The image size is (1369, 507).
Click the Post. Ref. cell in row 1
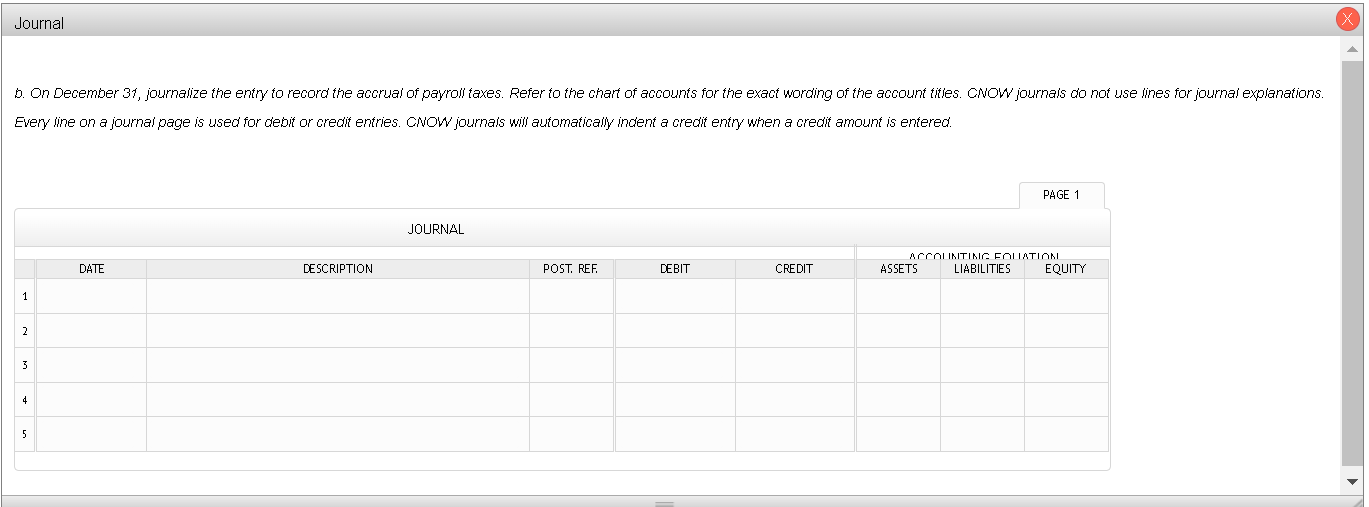tap(571, 296)
